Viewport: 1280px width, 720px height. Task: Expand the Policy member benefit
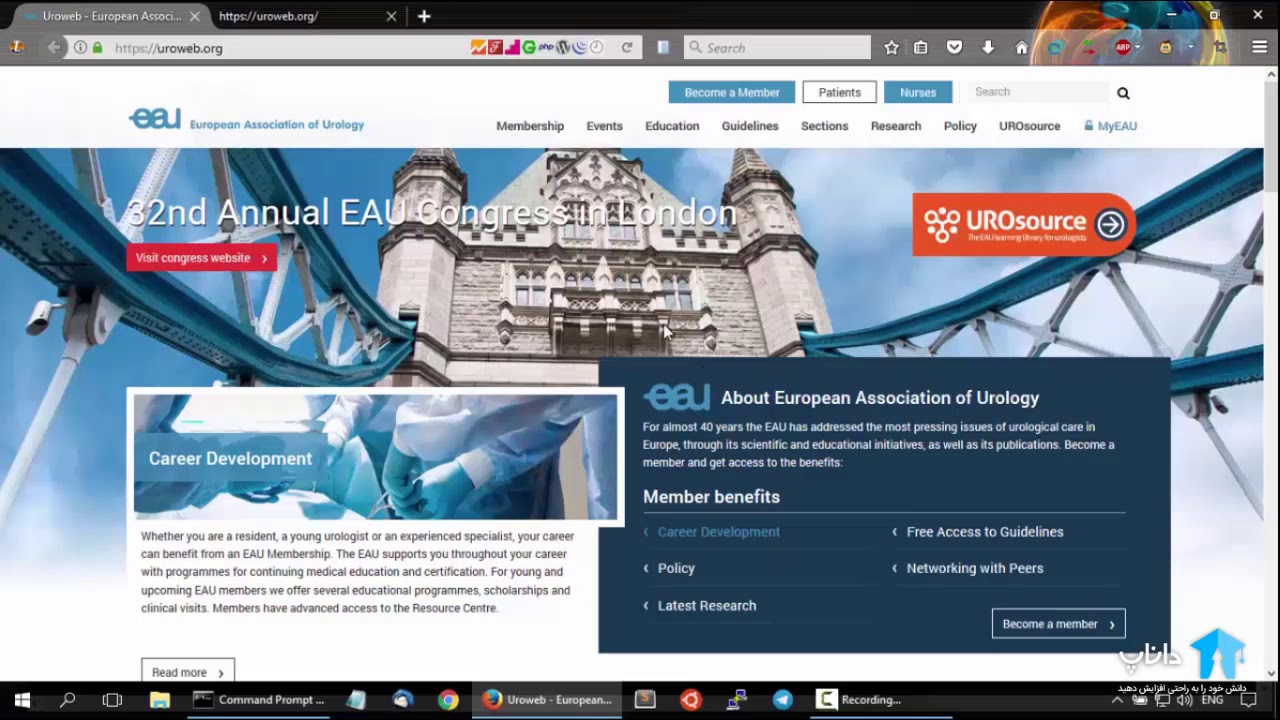click(676, 568)
